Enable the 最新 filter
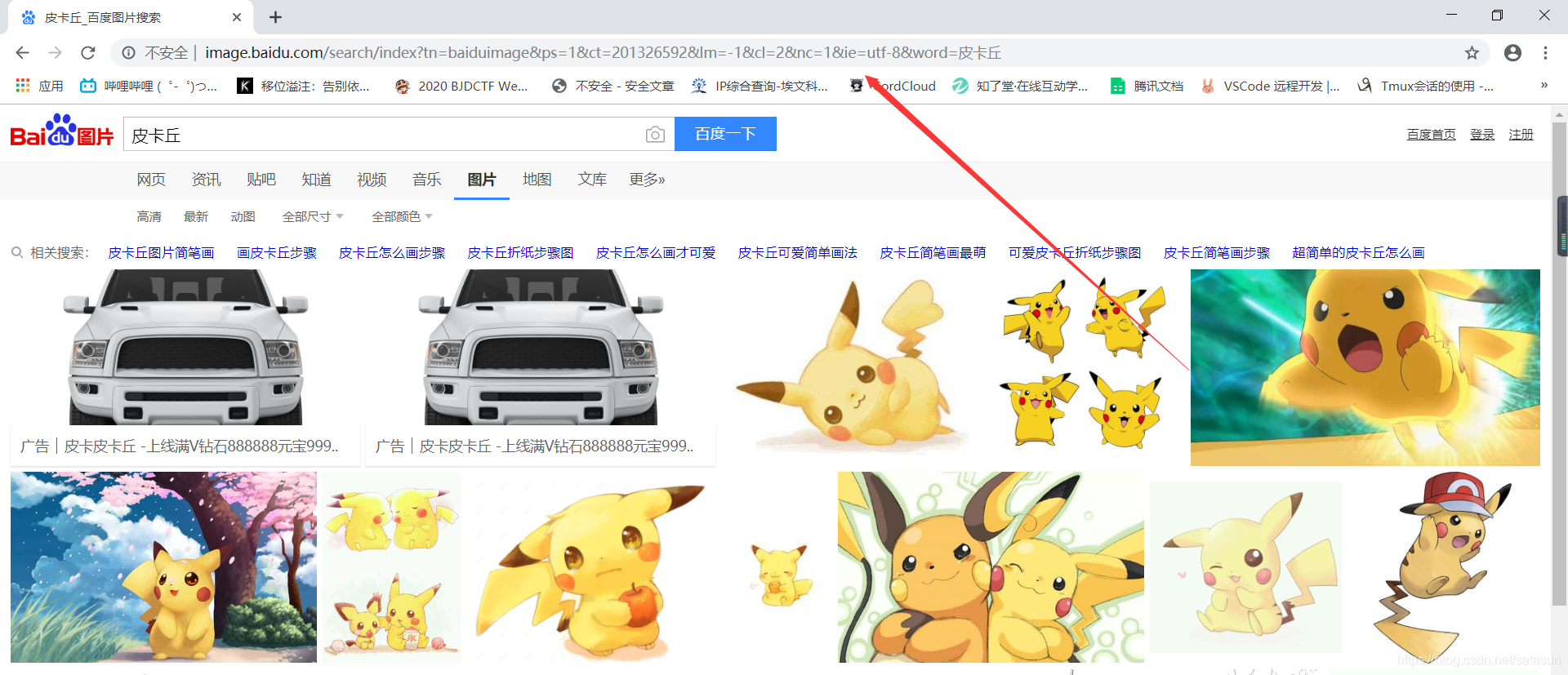Image resolution: width=1568 pixels, height=675 pixels. 196,217
